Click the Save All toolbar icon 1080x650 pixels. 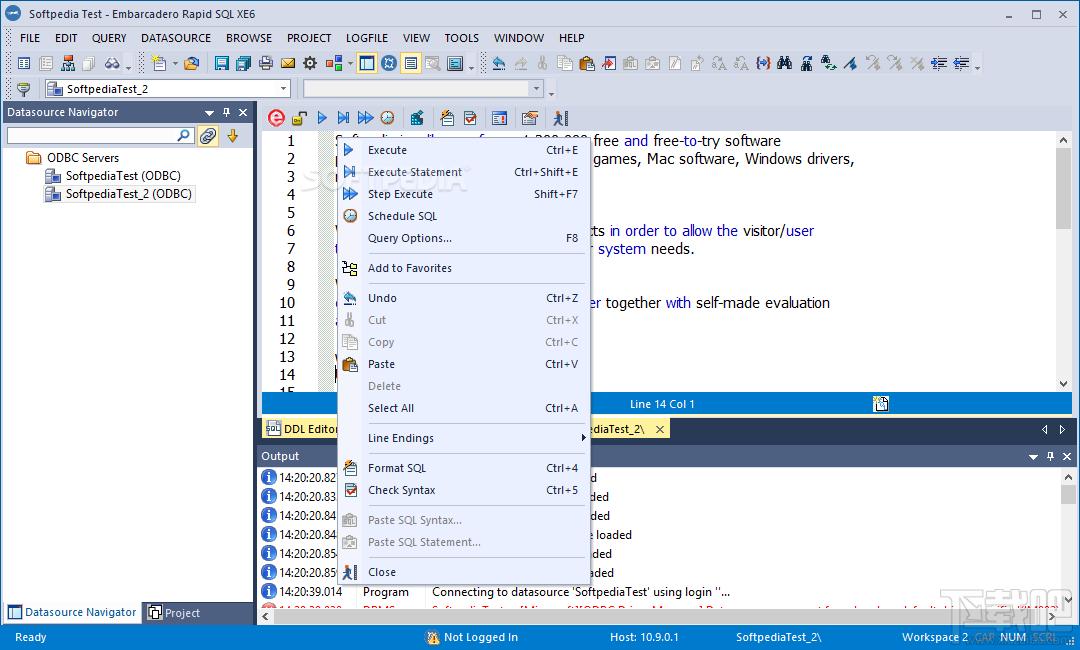pyautogui.click(x=243, y=63)
